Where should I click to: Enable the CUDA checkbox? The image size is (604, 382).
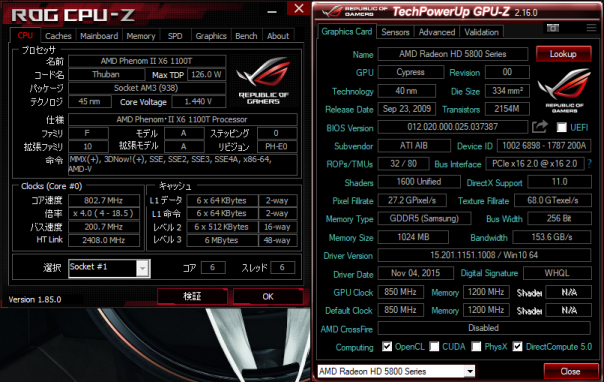pos(434,347)
